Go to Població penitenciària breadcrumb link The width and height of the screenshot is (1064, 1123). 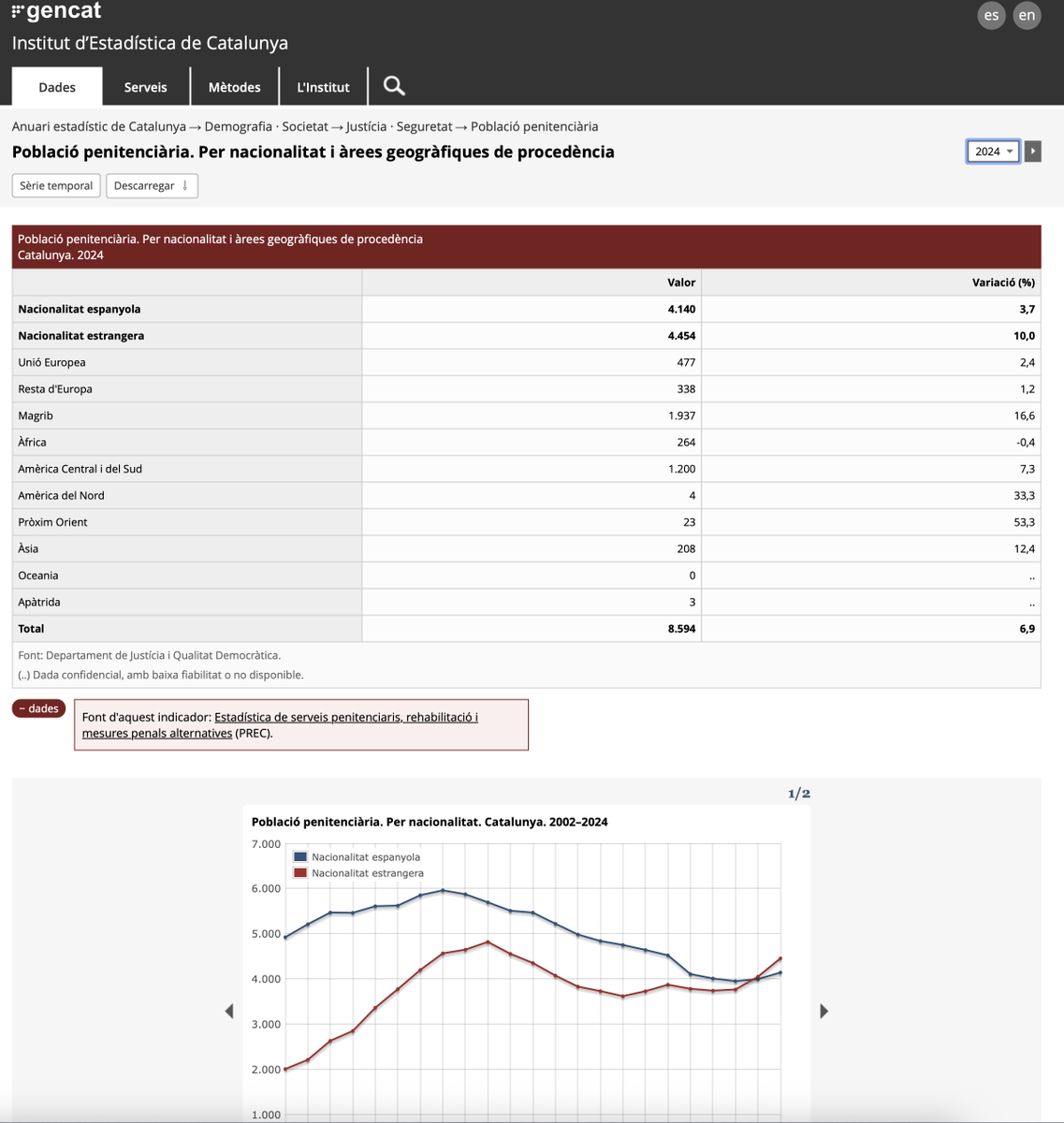tap(534, 126)
